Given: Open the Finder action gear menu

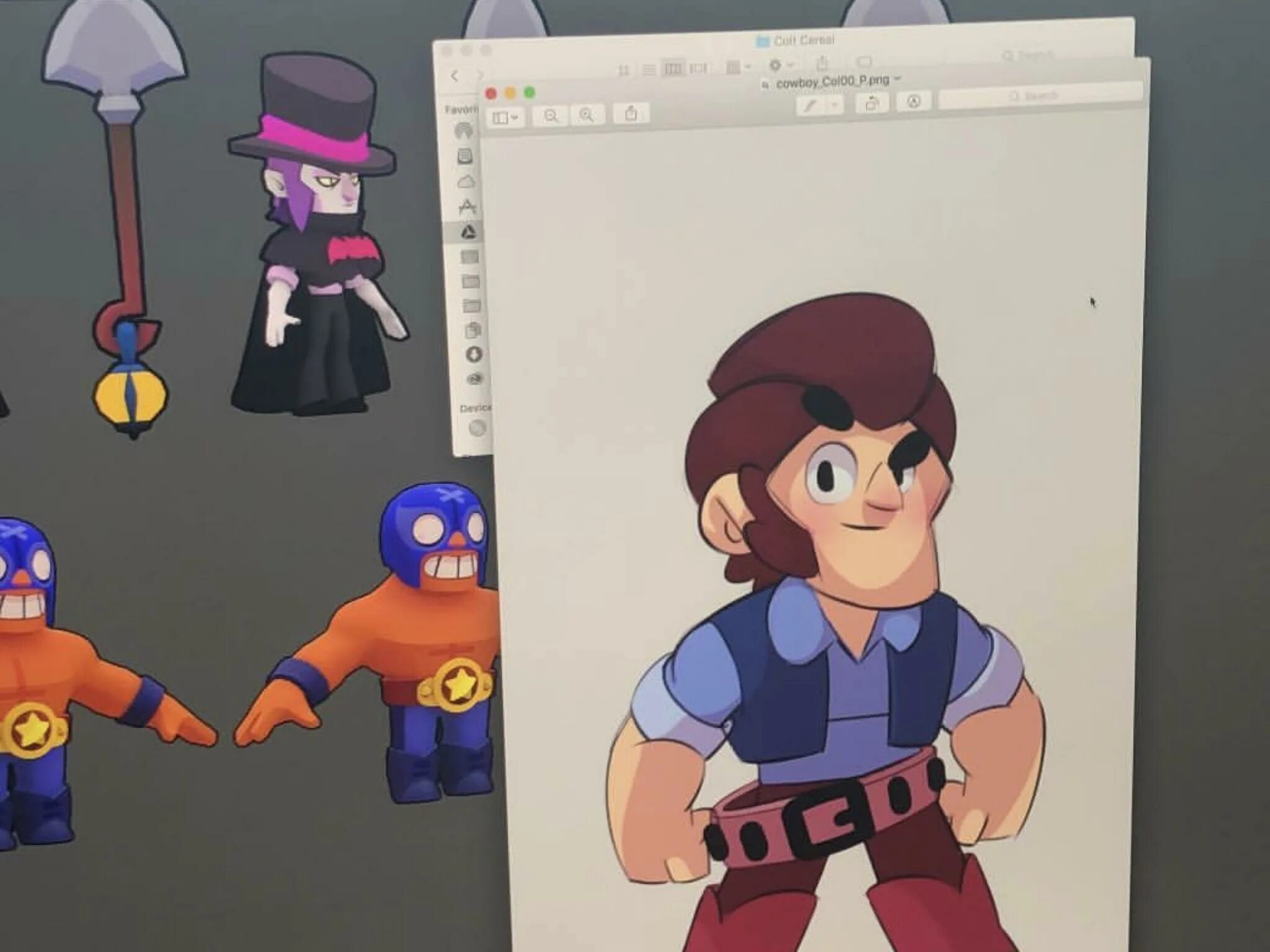Looking at the screenshot, I should click(x=781, y=64).
